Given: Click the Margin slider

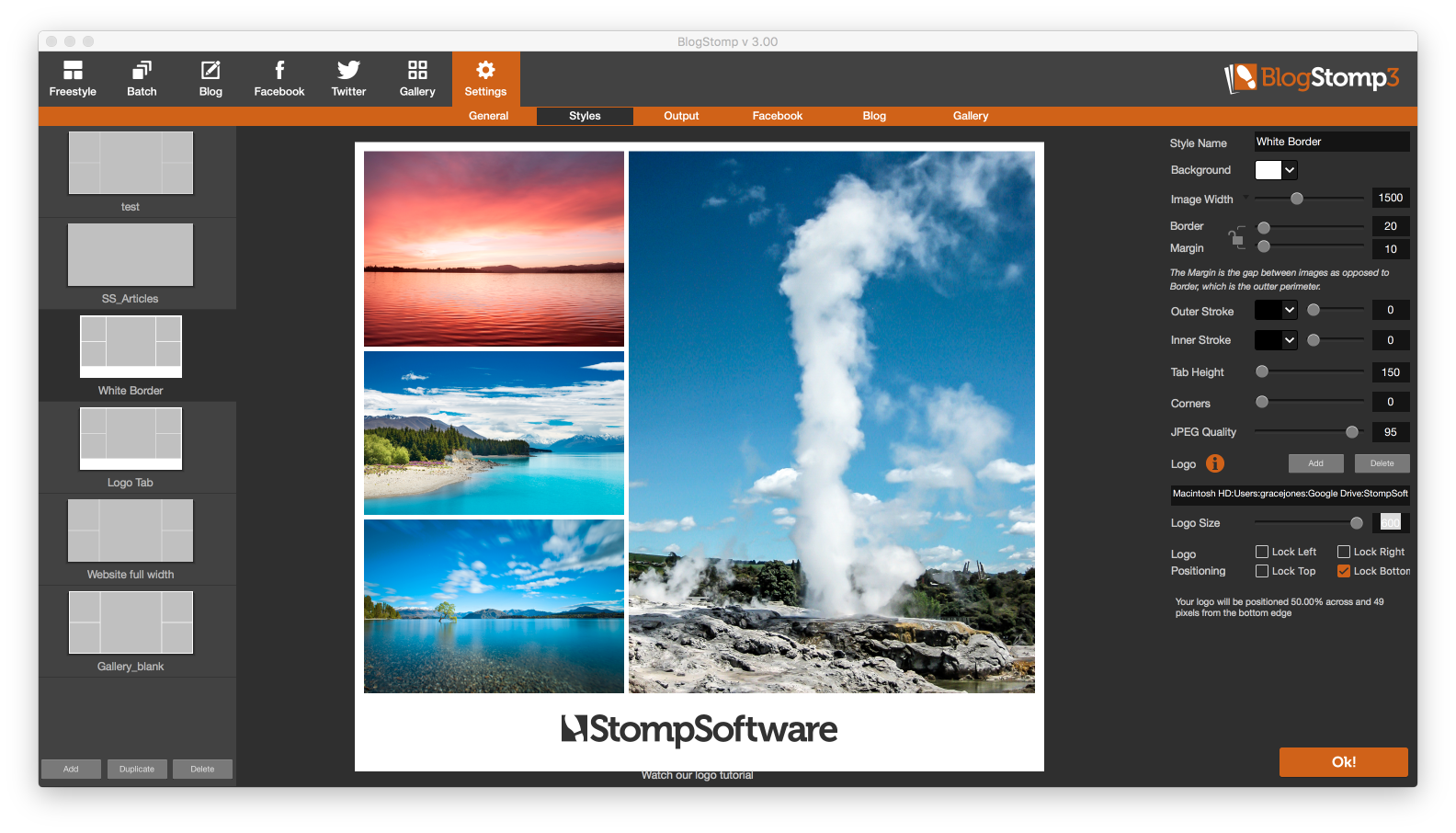Looking at the screenshot, I should pyautogui.click(x=1310, y=246).
